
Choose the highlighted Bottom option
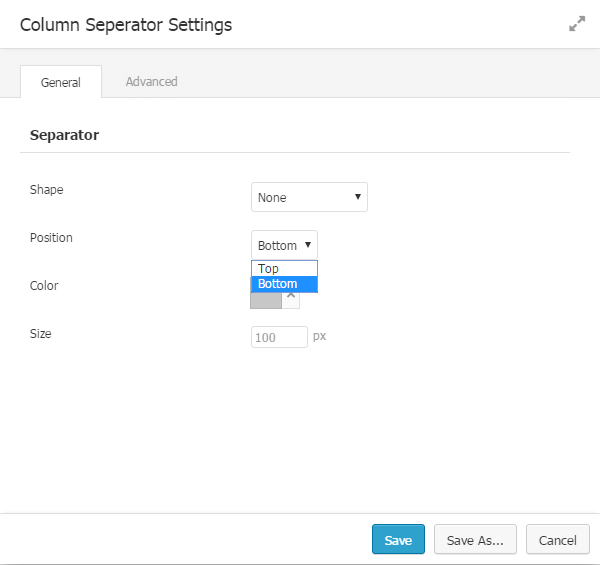click(x=284, y=284)
